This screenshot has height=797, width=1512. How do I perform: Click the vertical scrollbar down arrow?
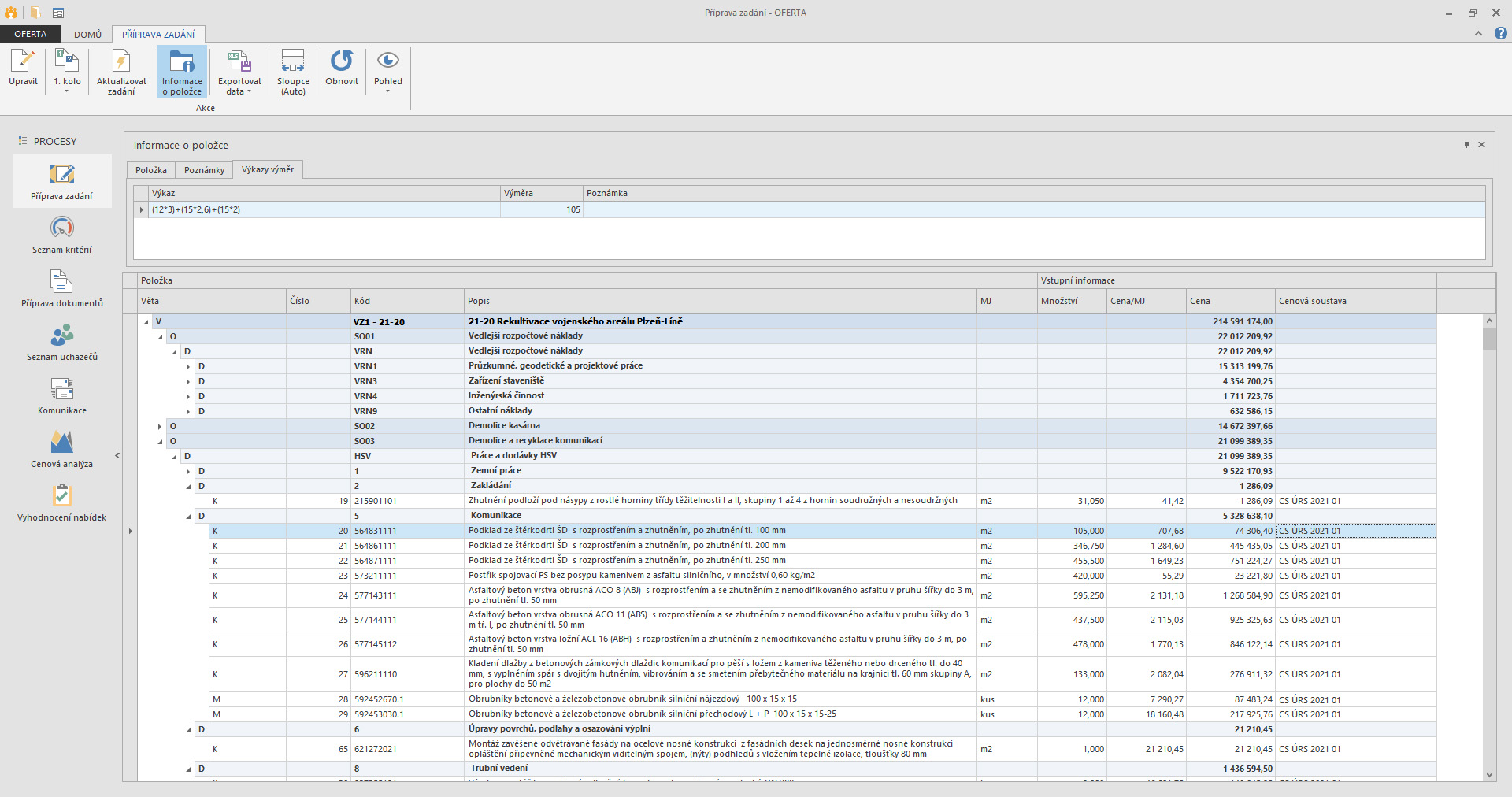[x=1488, y=775]
